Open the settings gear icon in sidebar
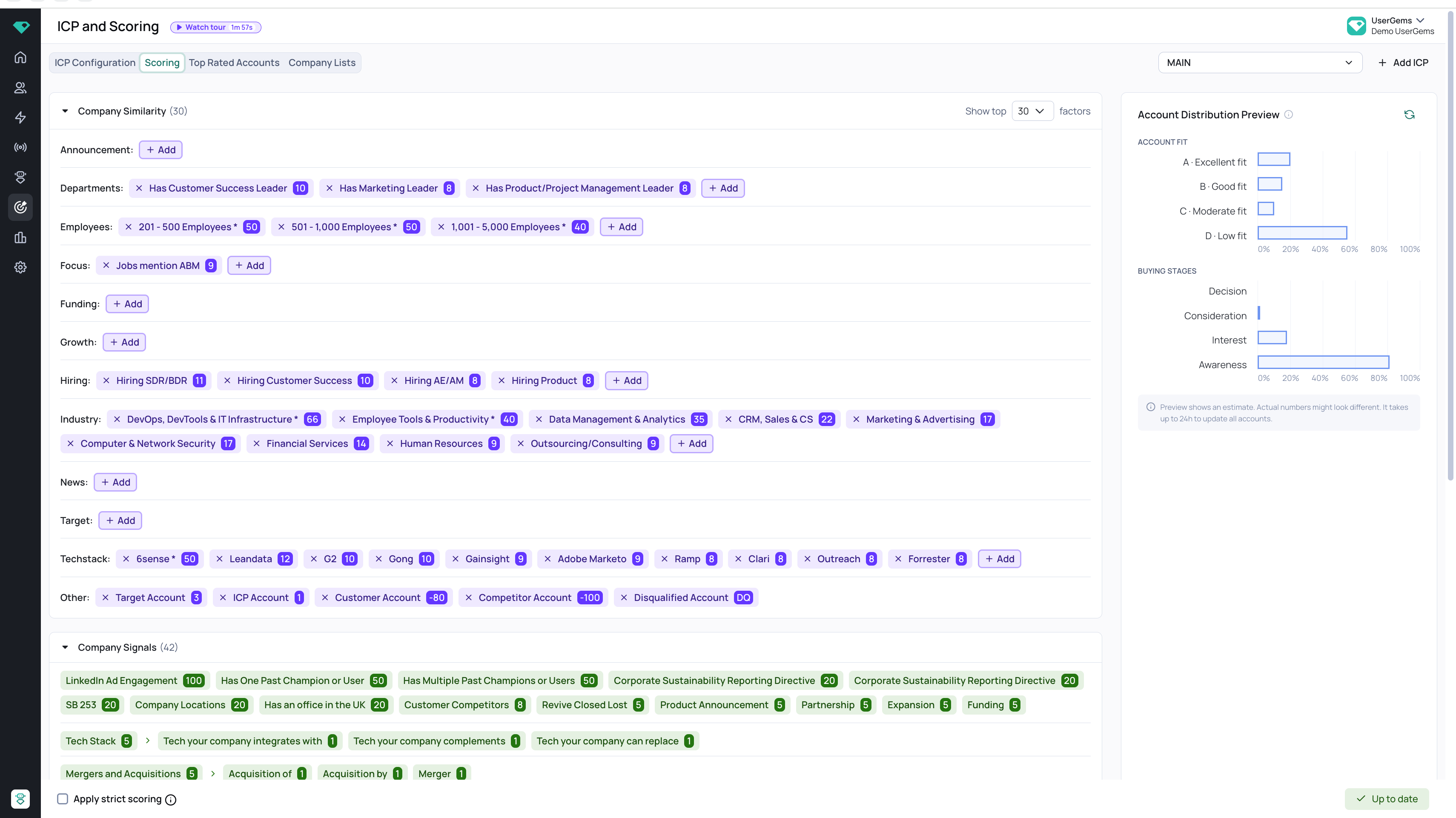Image resolution: width=1456 pixels, height=818 pixels. [20, 267]
